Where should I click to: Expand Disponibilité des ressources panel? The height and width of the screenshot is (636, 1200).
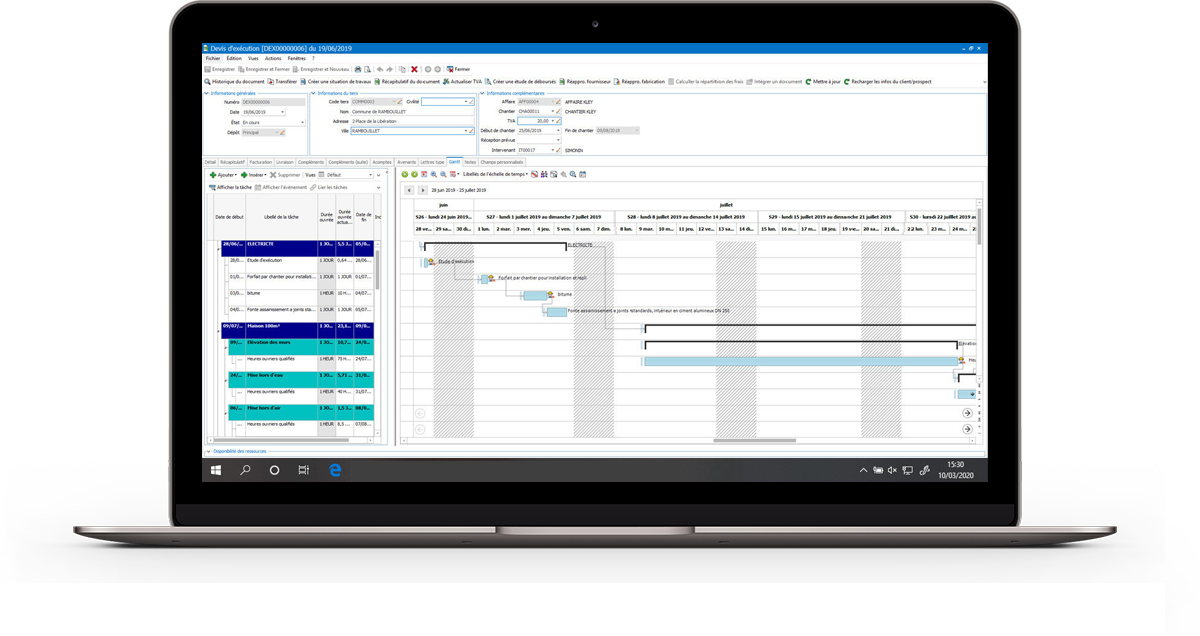coord(207,451)
